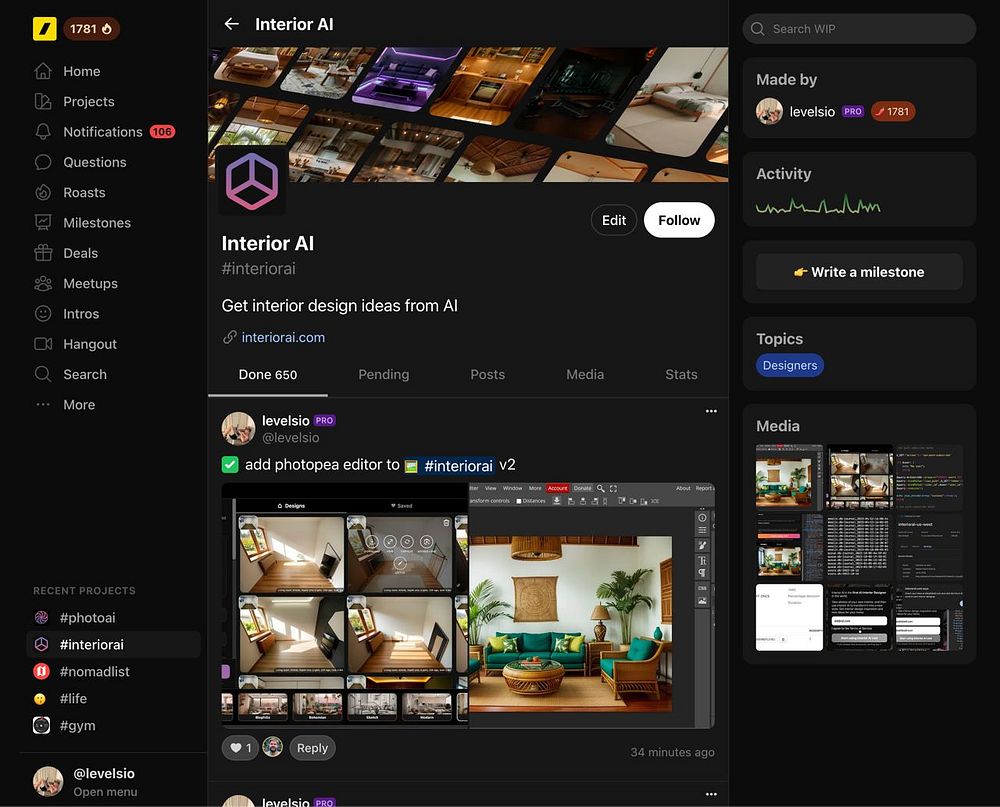Open the Deals gift icon
This screenshot has width=1000, height=807.
(x=43, y=253)
